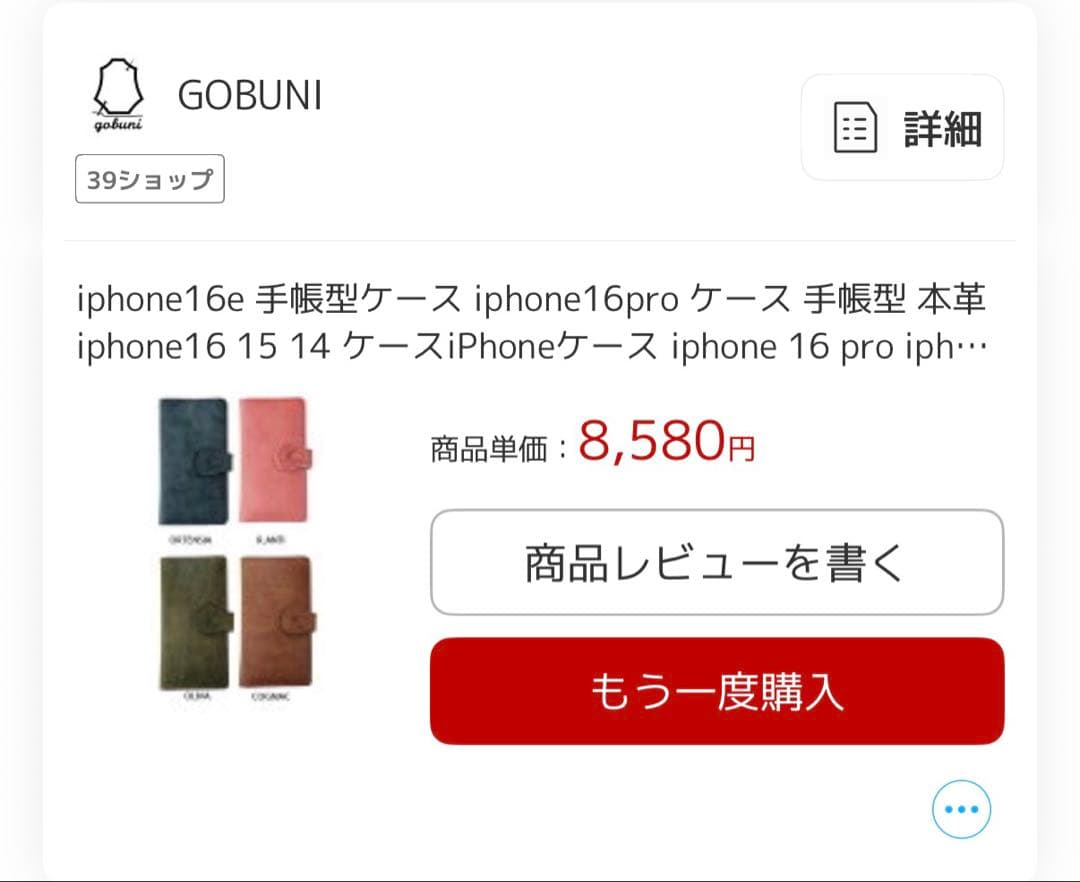Select the cognac brown case image
The image size is (1080, 882).
[277, 622]
